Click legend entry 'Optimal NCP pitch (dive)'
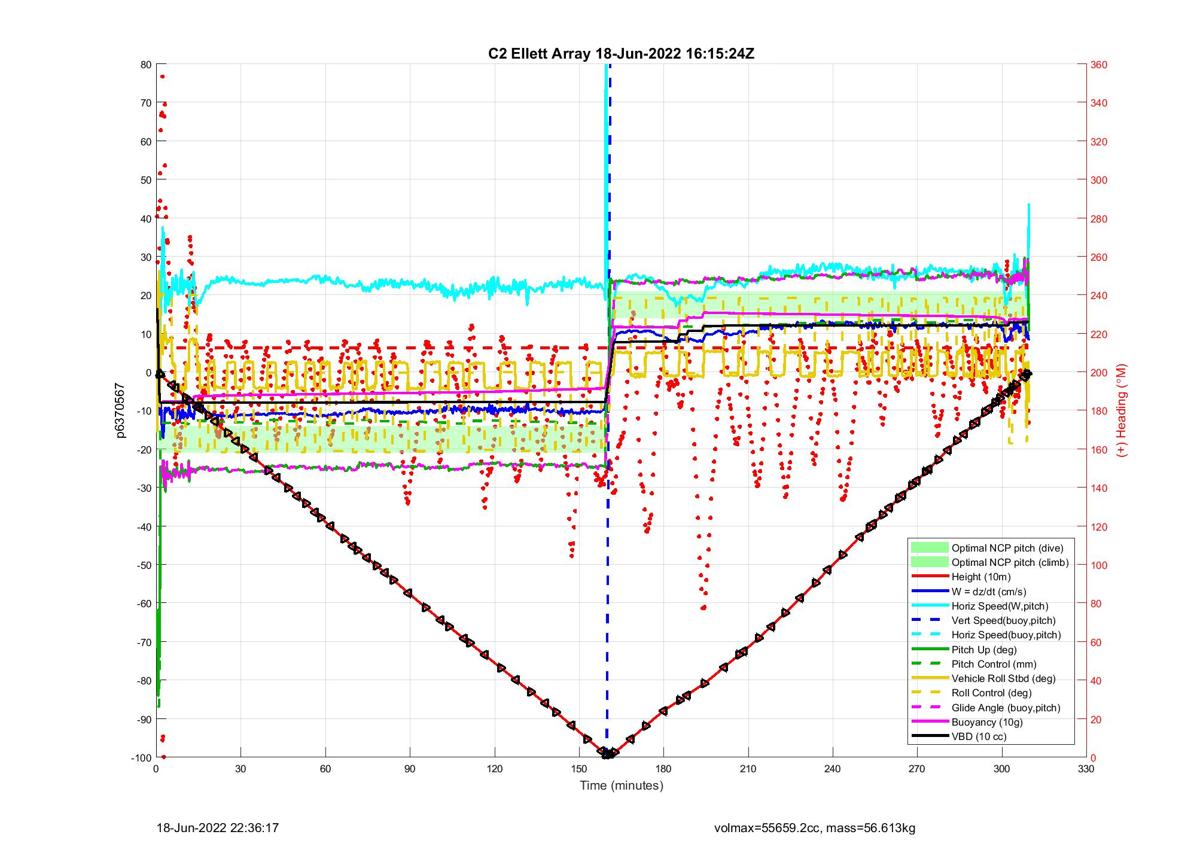This screenshot has width=1200, height=851. coord(1007,548)
